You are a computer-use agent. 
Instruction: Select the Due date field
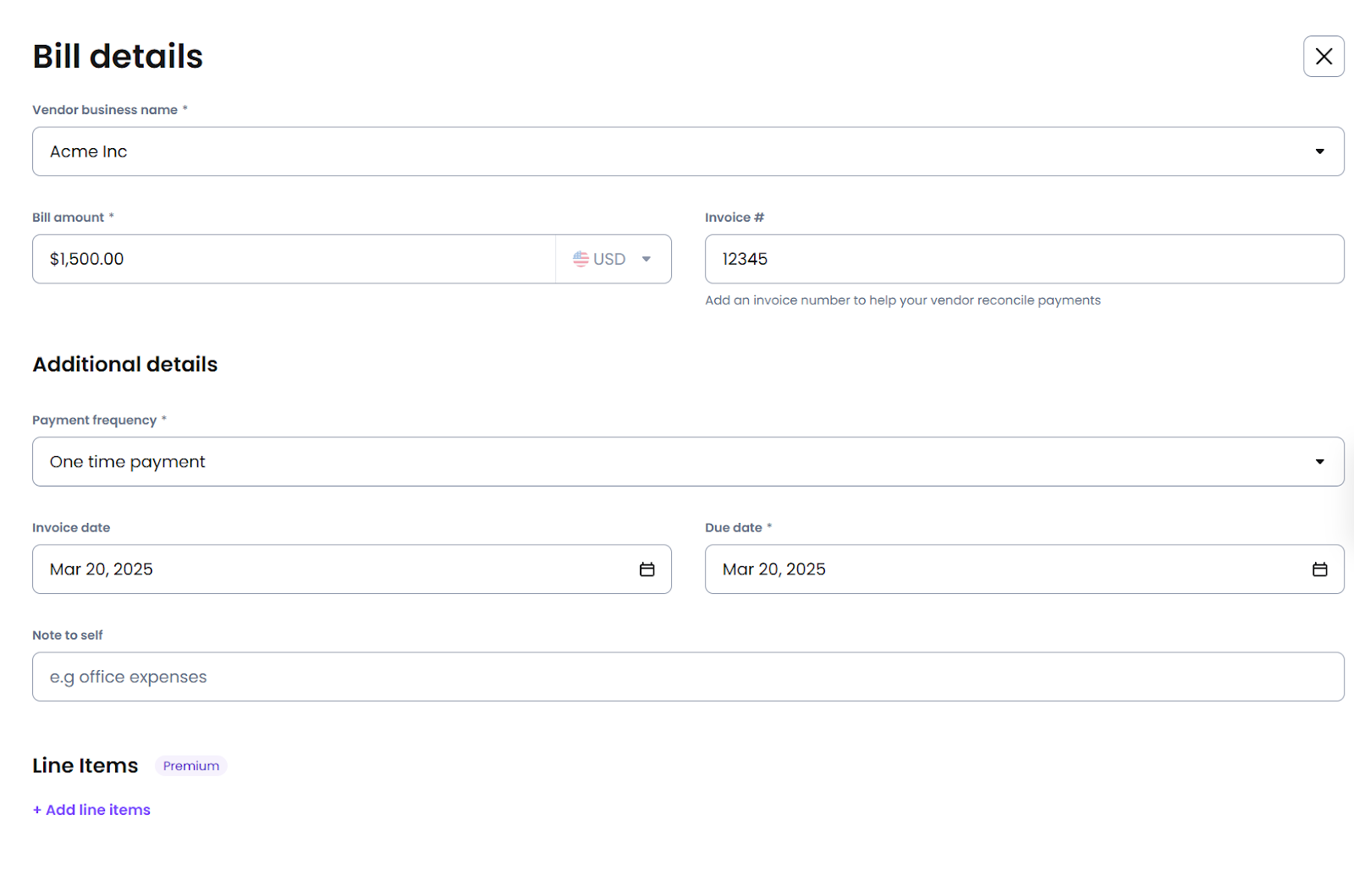(x=1024, y=569)
